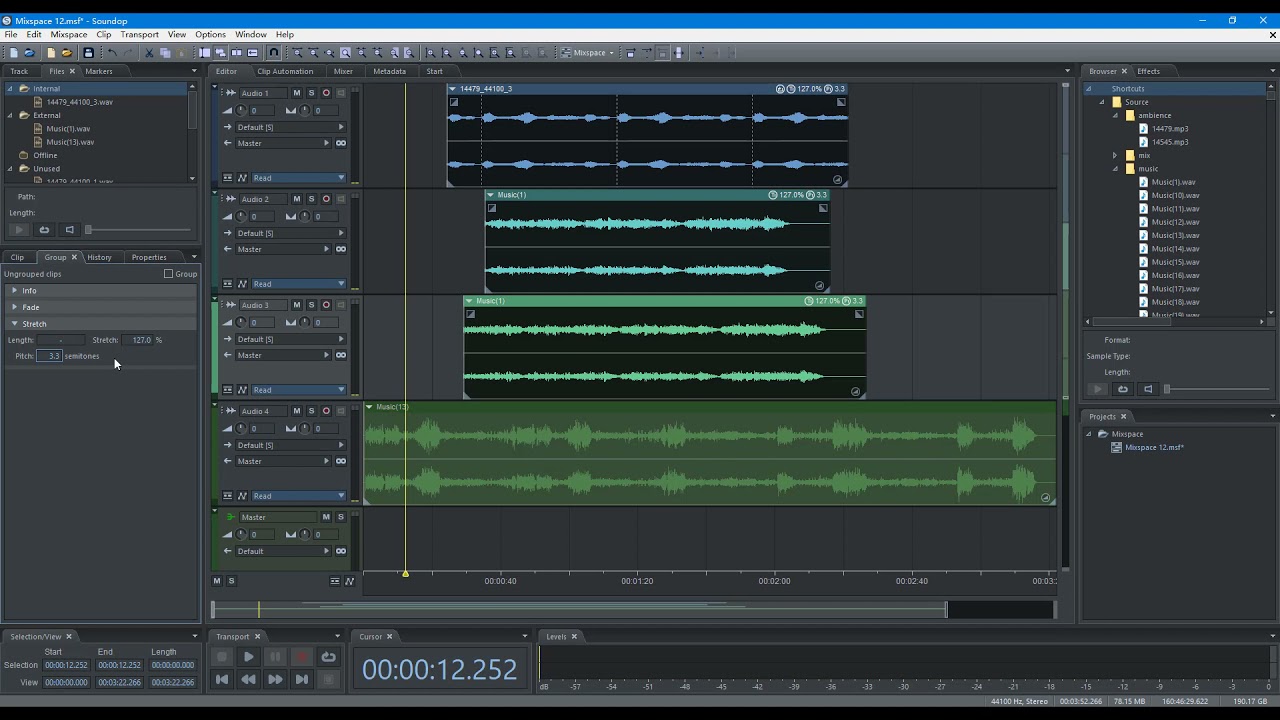This screenshot has height=720, width=1280.
Task: Open Audio 1 Default [S] input selector
Action: click(x=290, y=127)
